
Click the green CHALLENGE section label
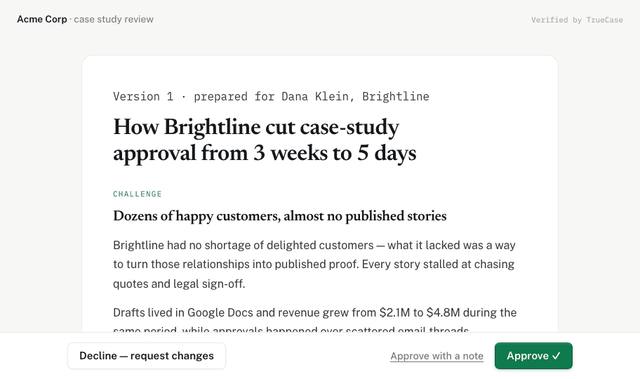pos(138,194)
